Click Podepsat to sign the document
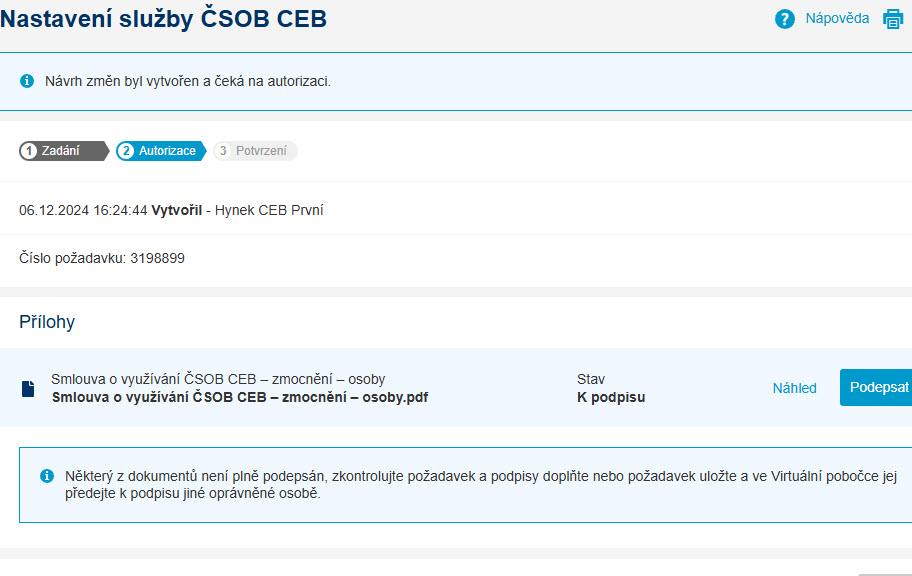Viewport: 912px width, 576px height. (x=876, y=387)
